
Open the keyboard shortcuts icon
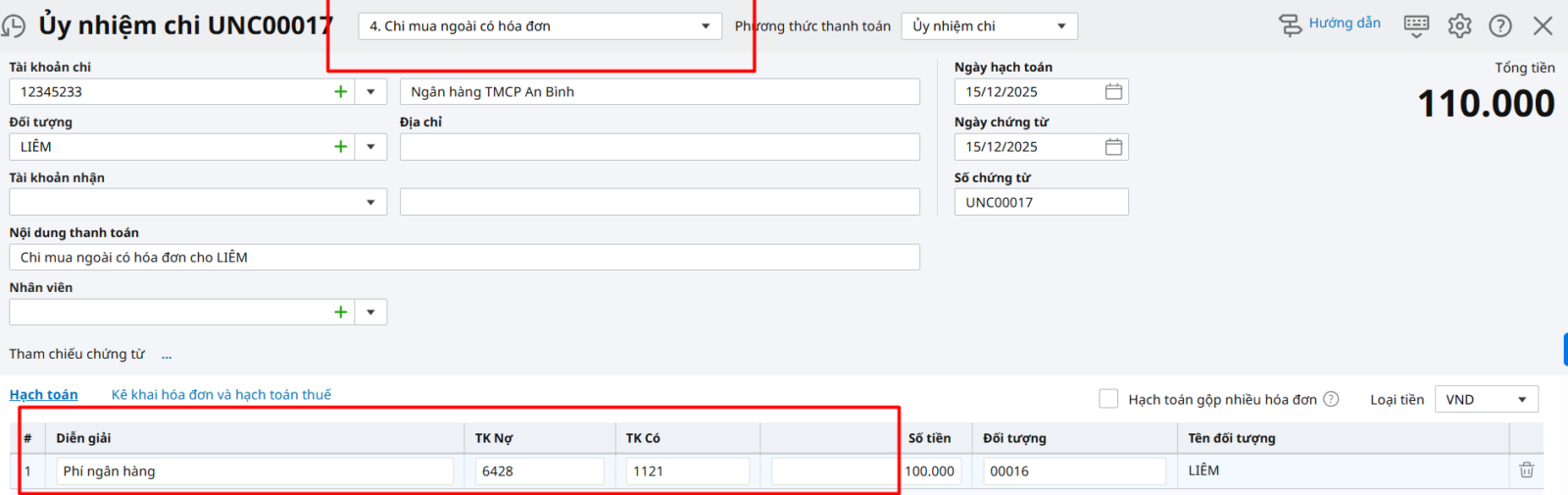[x=1416, y=25]
